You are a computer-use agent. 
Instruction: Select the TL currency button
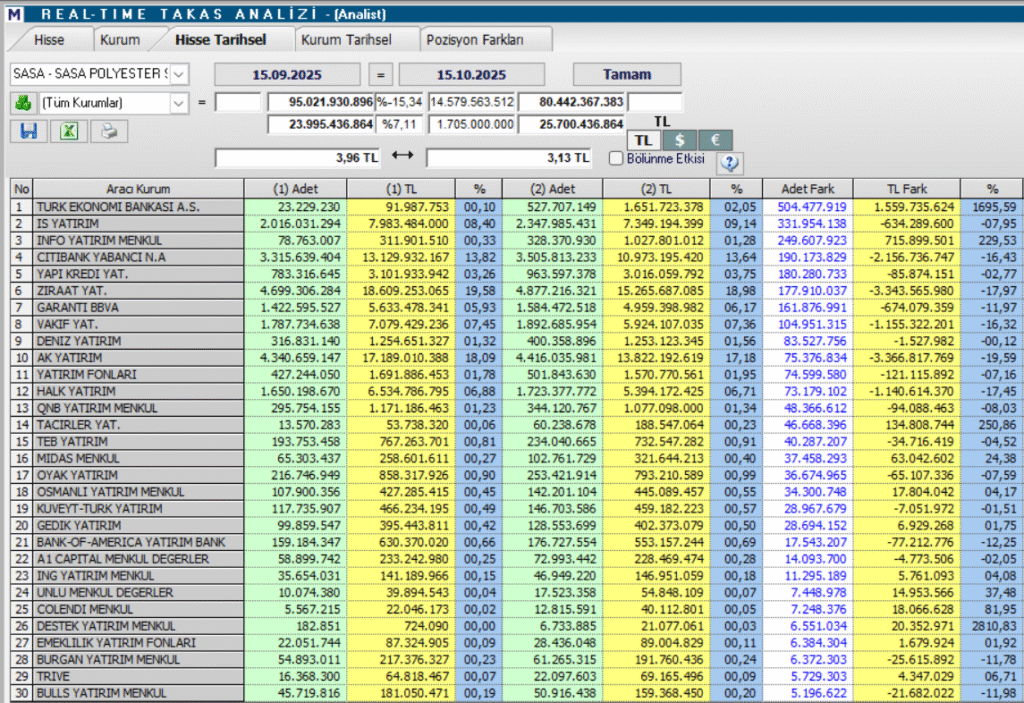click(x=644, y=140)
